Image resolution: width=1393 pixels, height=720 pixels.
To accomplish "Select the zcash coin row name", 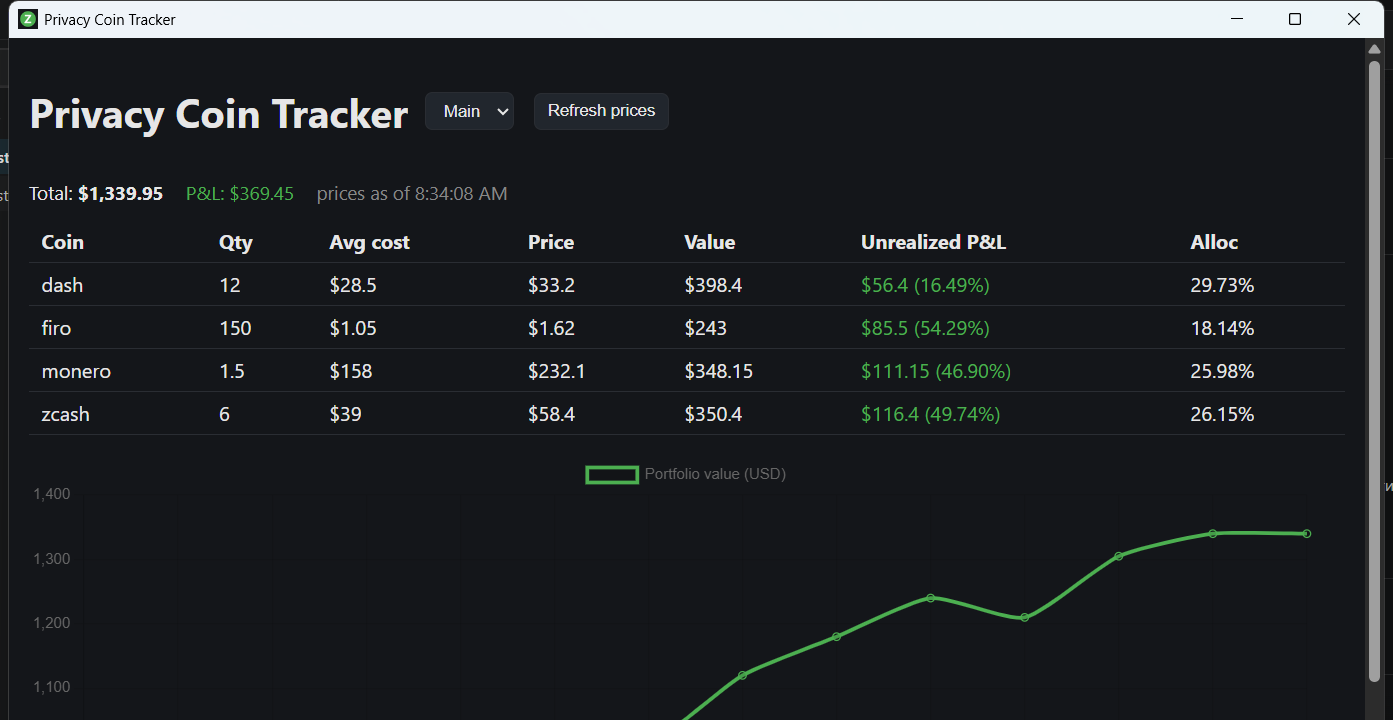I will pyautogui.click(x=65, y=414).
